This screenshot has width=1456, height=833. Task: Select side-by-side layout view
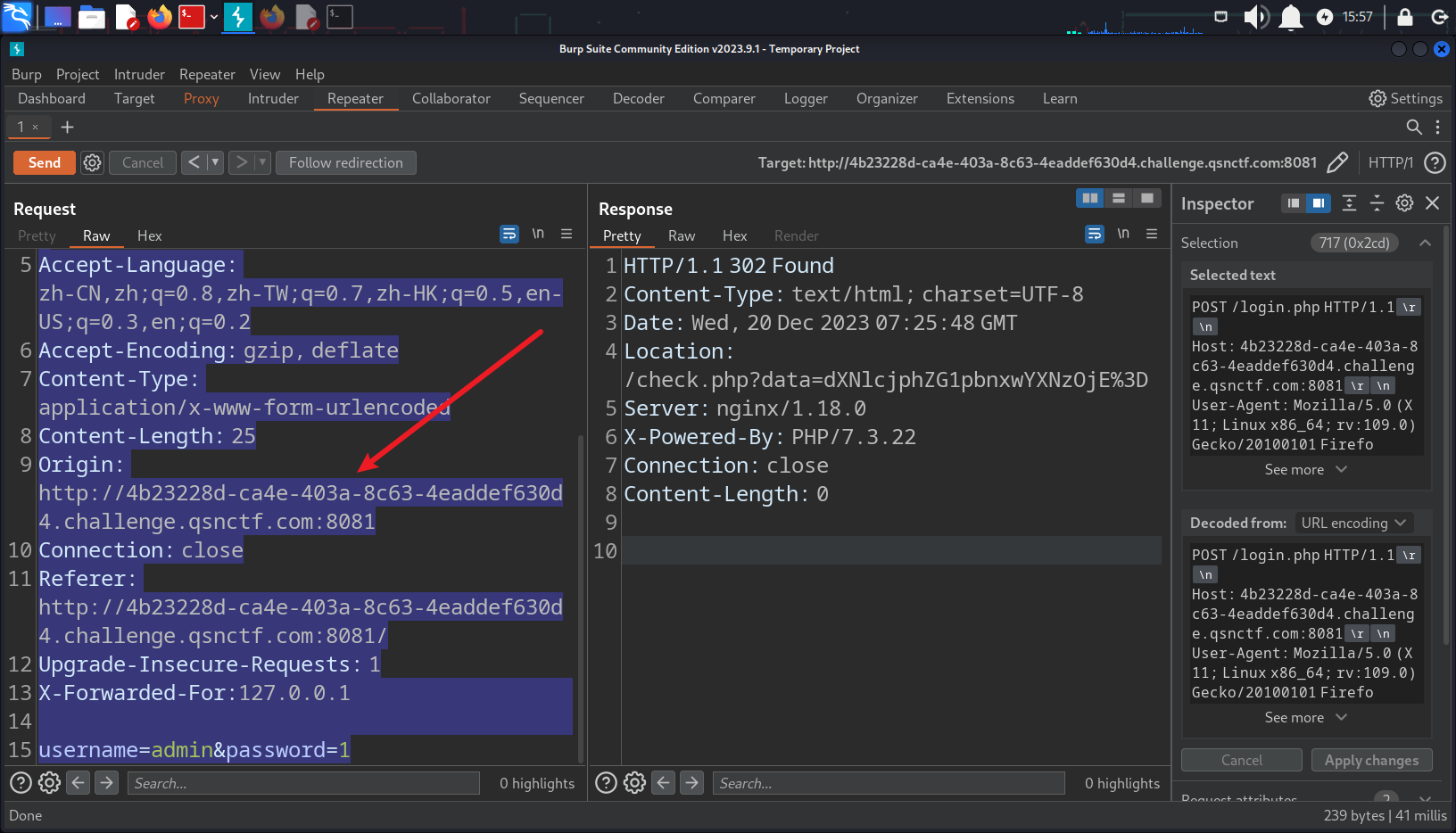pos(1090,198)
